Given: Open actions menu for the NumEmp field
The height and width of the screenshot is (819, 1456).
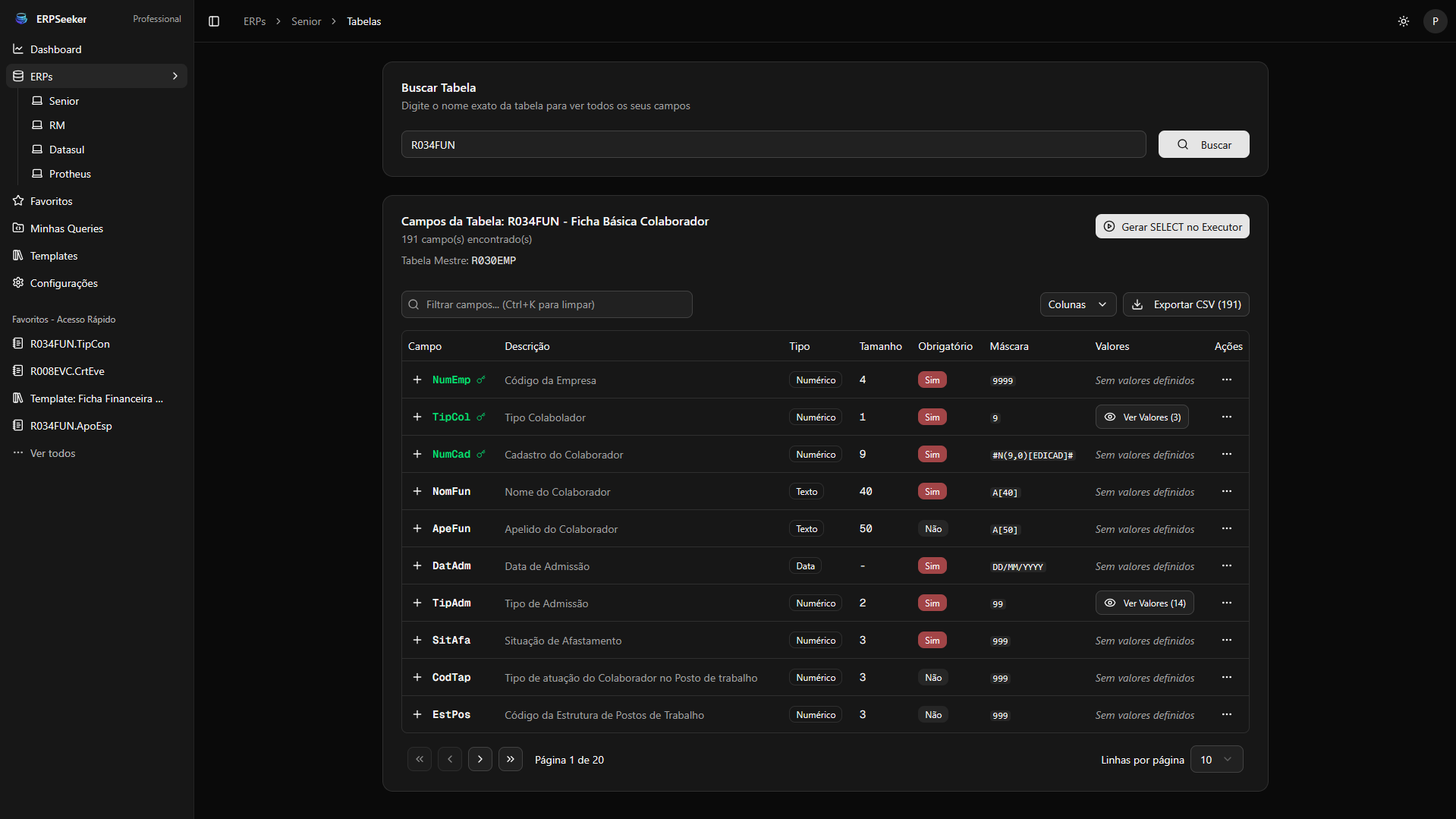Looking at the screenshot, I should click(1227, 380).
